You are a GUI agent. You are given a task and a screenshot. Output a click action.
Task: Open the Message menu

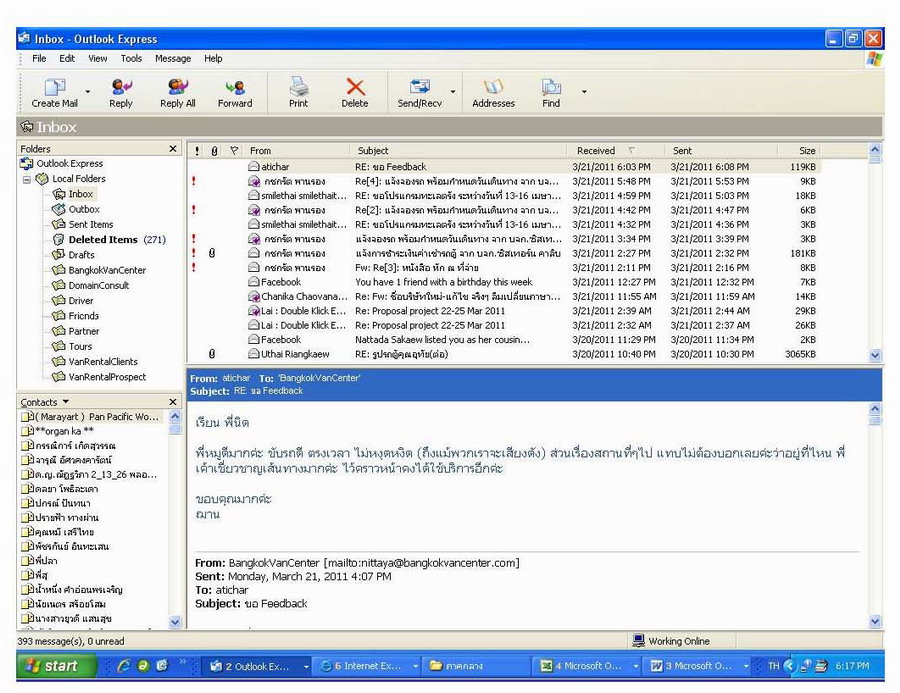173,58
